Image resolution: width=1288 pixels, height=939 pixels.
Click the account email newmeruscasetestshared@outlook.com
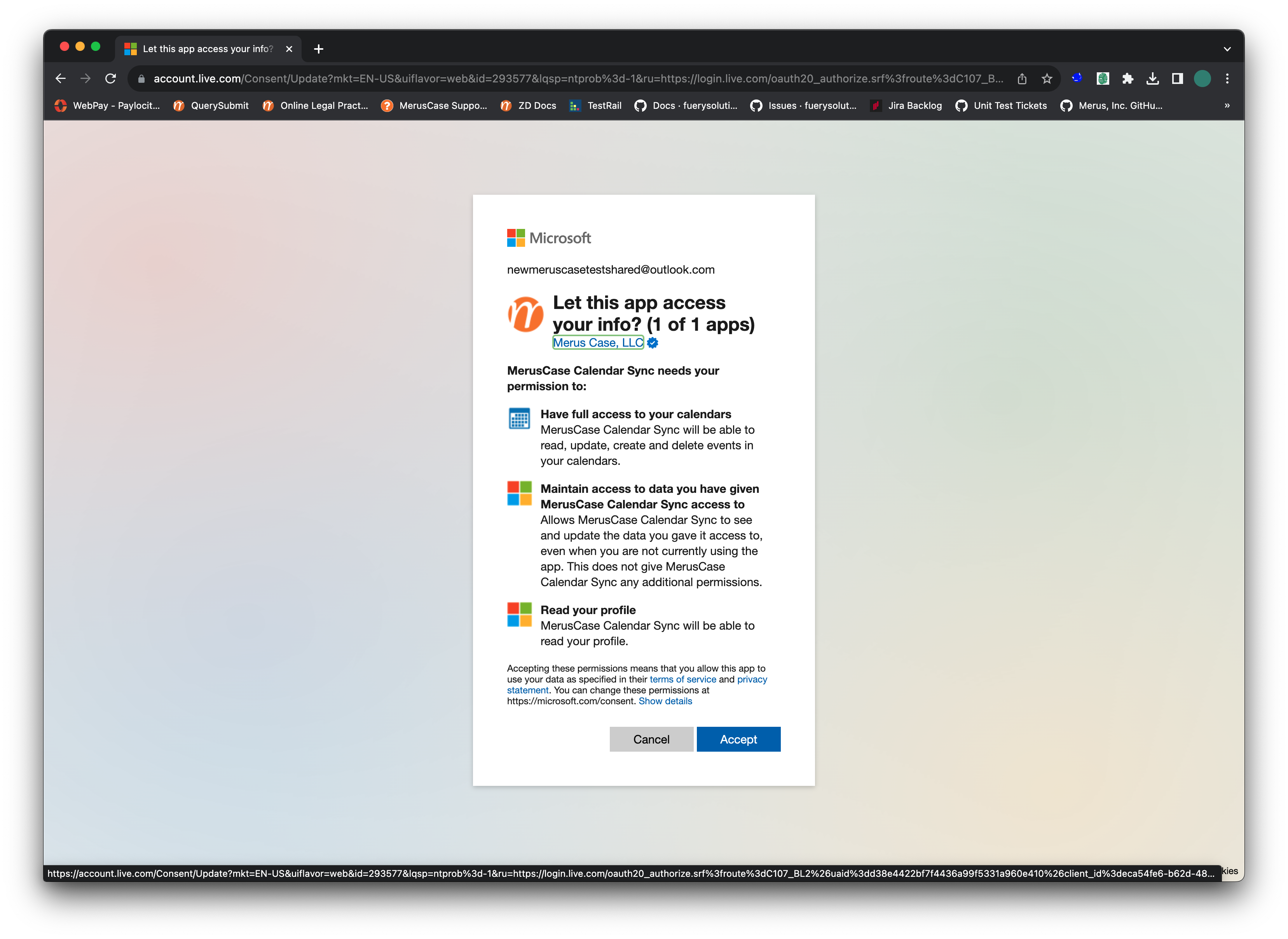tap(611, 269)
